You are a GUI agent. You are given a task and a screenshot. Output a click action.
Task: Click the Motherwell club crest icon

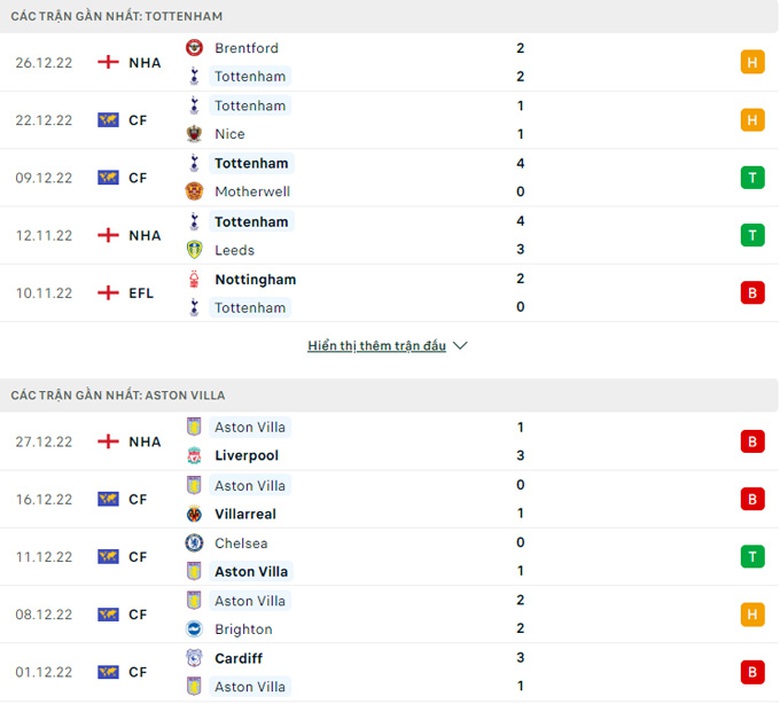tap(194, 191)
